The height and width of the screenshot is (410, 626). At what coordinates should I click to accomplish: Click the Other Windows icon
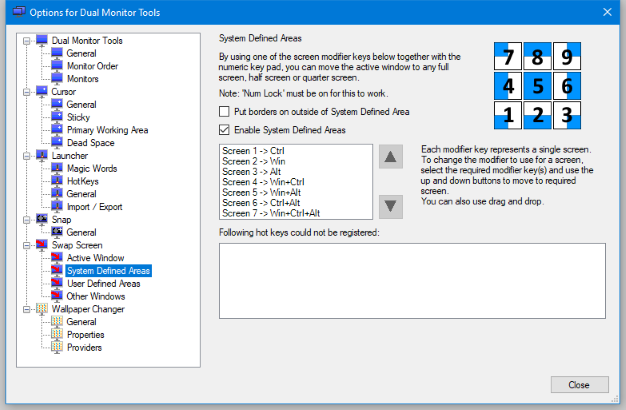pyautogui.click(x=57, y=296)
